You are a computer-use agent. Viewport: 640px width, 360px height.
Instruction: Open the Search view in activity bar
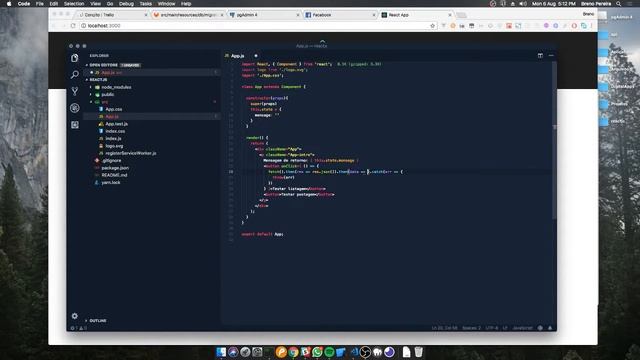tap(75, 75)
